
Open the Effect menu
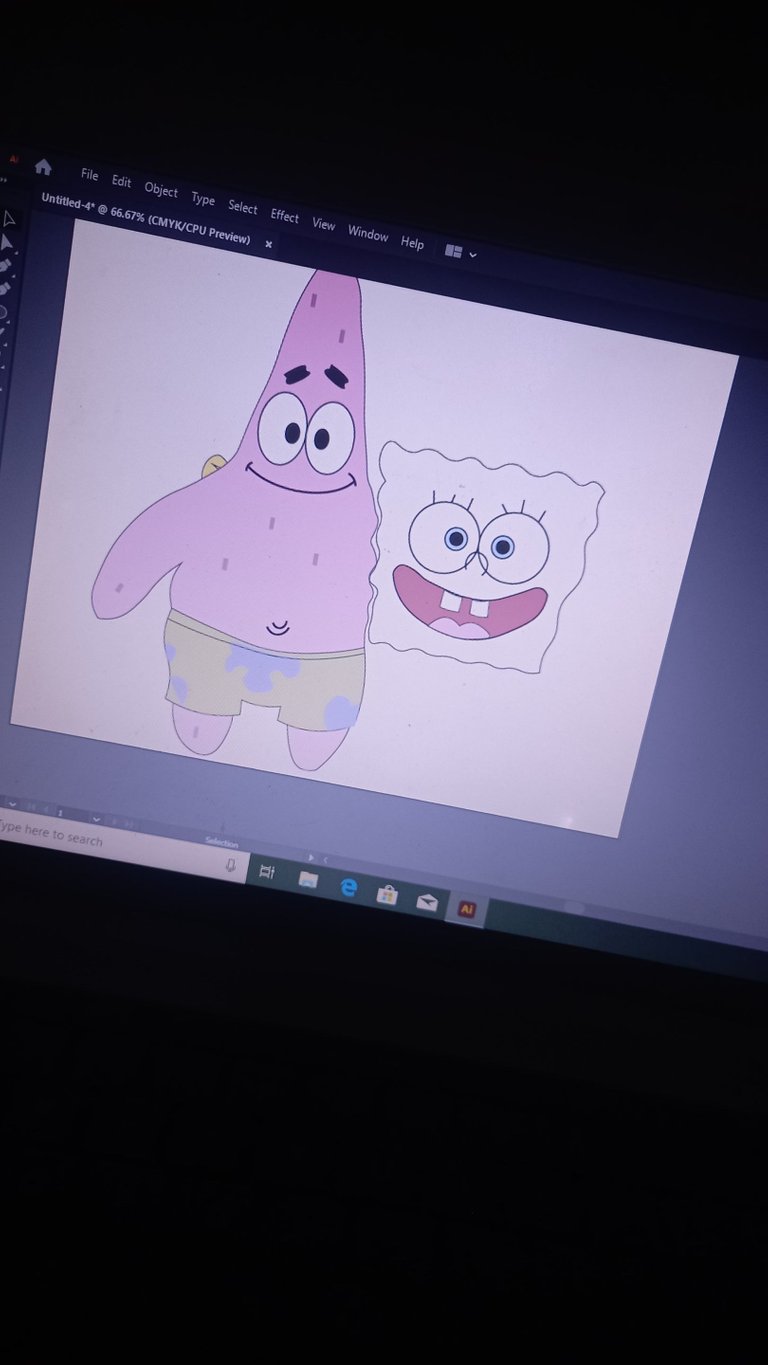tap(285, 216)
